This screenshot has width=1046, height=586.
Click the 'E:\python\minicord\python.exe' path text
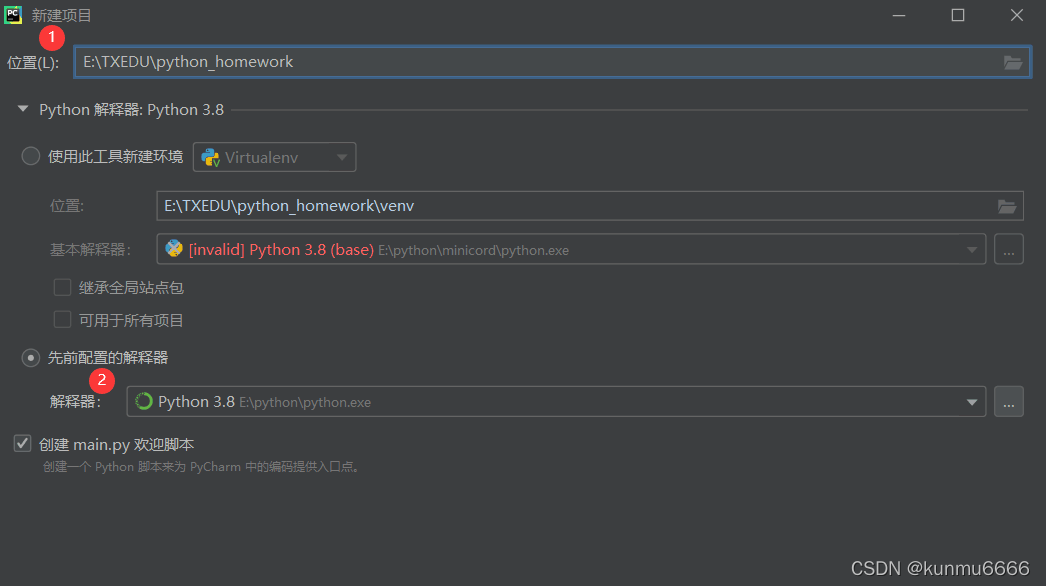pyautogui.click(x=474, y=250)
